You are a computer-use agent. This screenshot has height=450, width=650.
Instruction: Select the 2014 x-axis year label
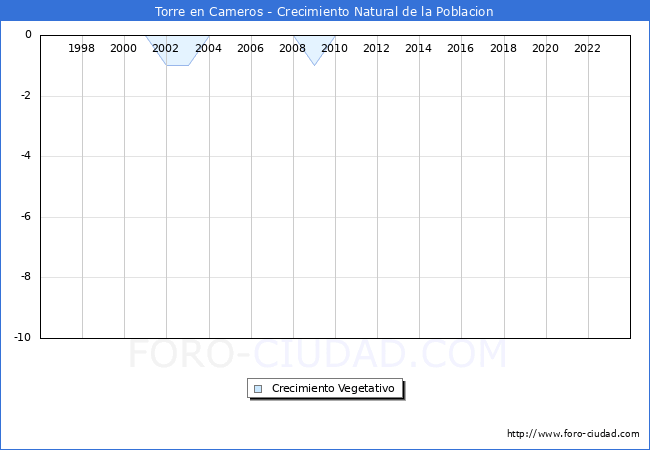[418, 48]
